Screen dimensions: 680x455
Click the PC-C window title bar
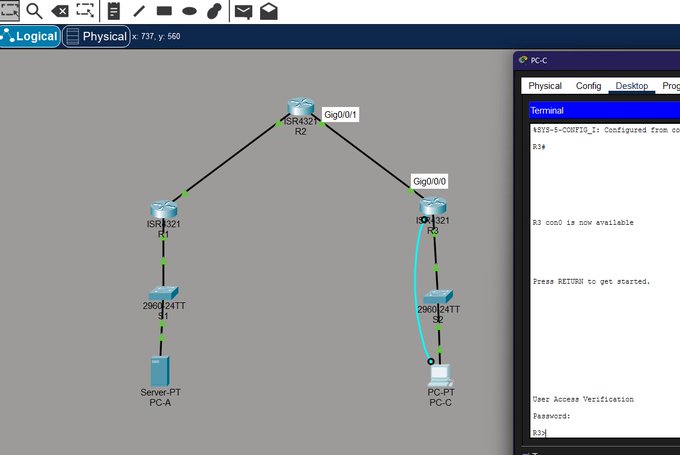[x=597, y=60]
